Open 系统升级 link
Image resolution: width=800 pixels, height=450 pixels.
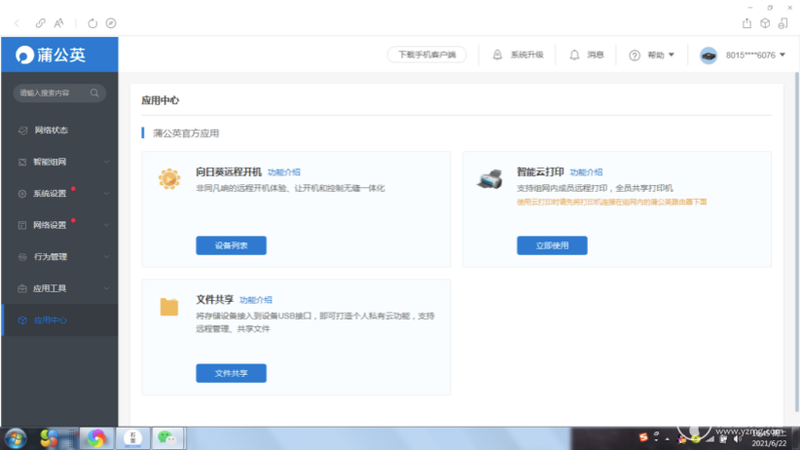pyautogui.click(x=527, y=55)
